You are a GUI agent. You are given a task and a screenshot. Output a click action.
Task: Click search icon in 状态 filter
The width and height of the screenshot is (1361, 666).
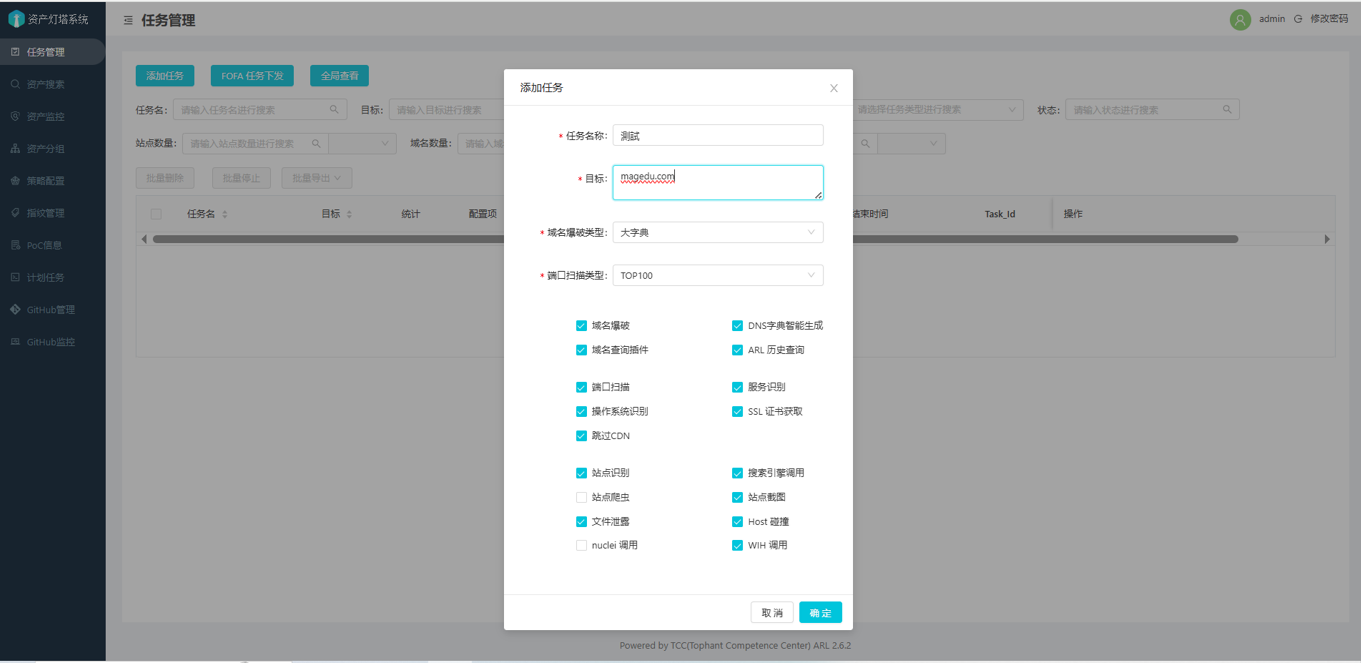pyautogui.click(x=1227, y=110)
